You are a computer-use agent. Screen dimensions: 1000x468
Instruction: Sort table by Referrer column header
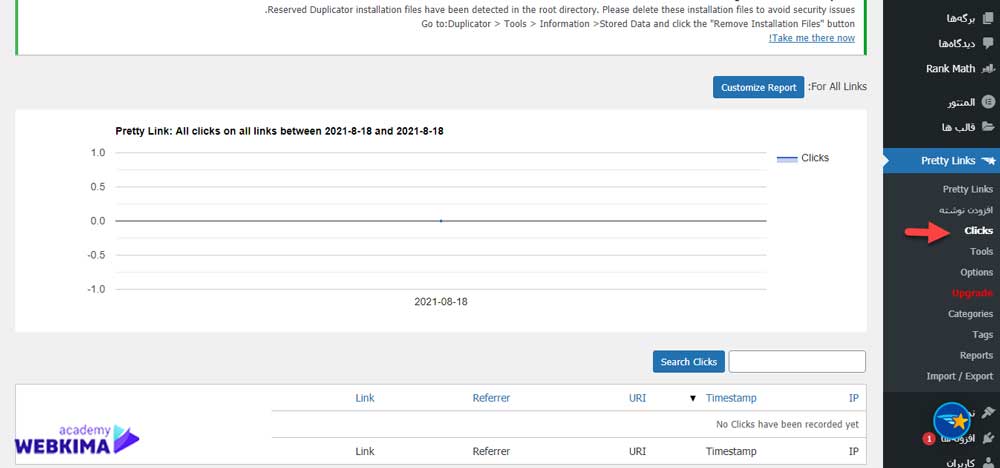click(491, 398)
